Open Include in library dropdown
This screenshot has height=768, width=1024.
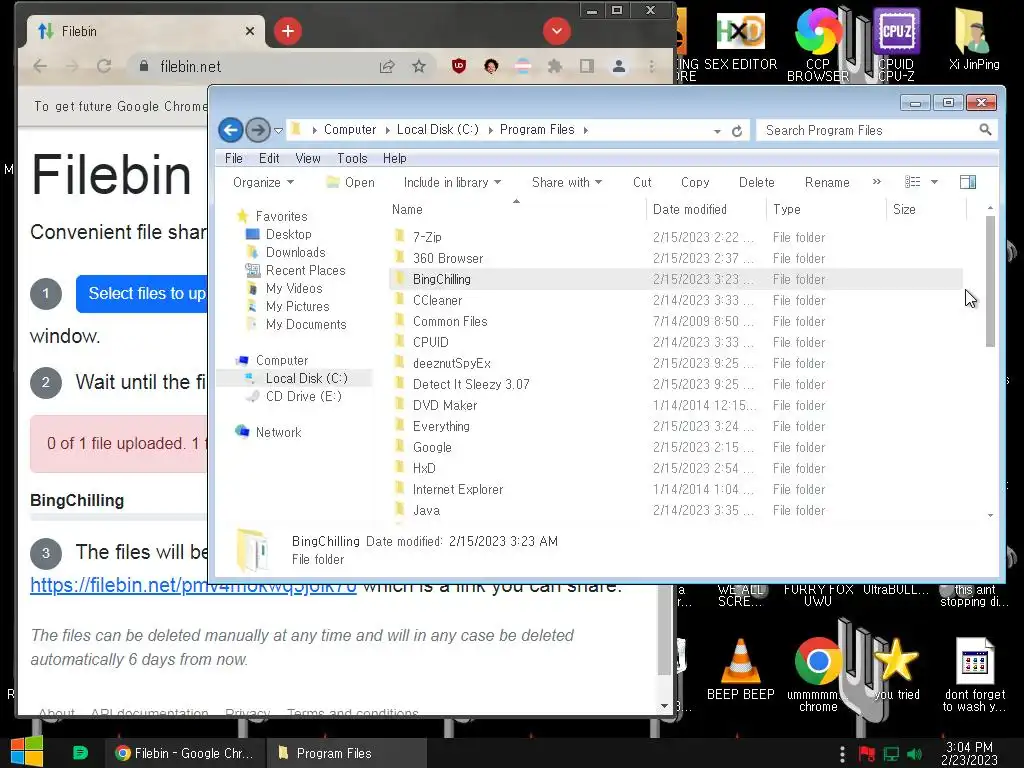coord(452,182)
